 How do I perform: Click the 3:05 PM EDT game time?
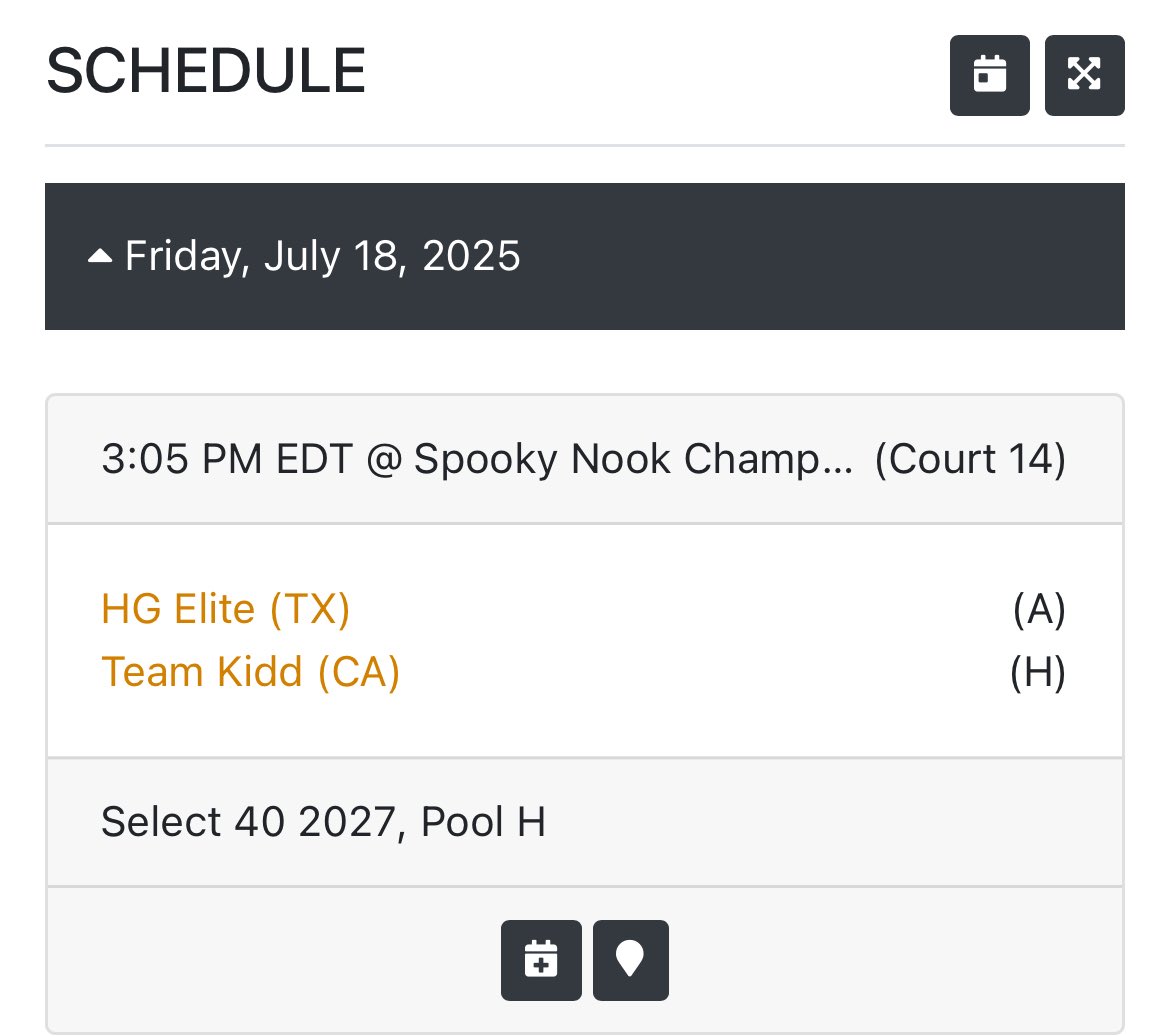coord(227,458)
